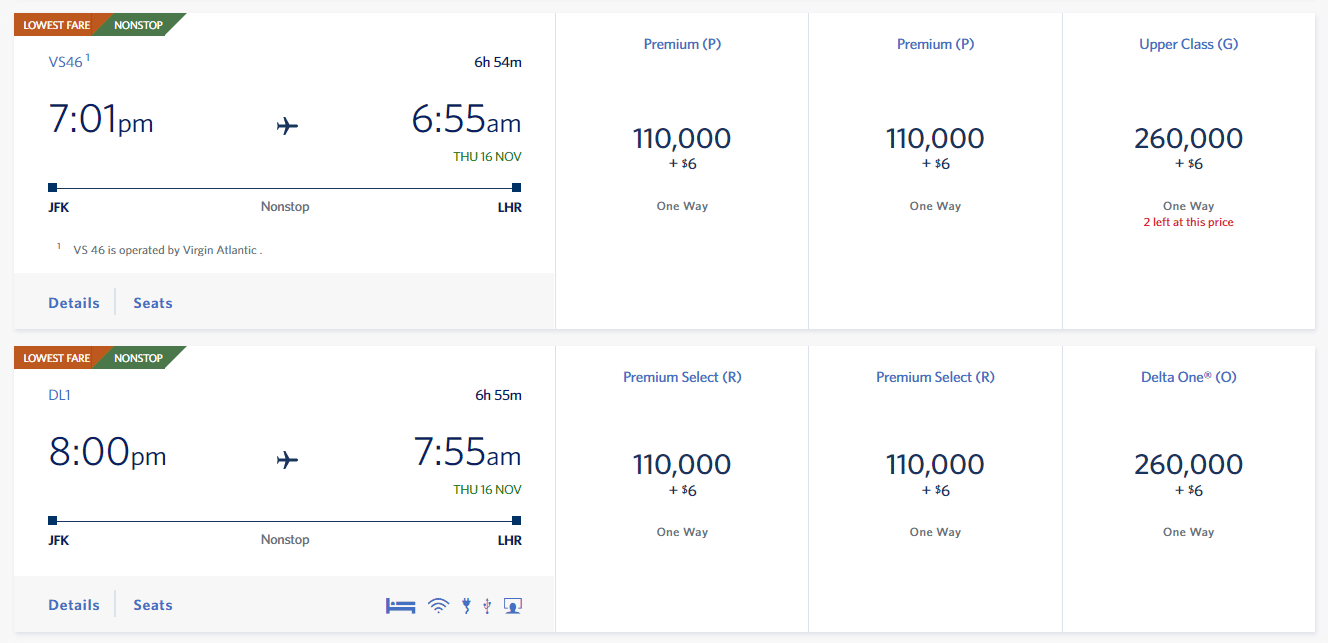The height and width of the screenshot is (643, 1328).
Task: View Seats for the DL1 flight
Action: (153, 605)
